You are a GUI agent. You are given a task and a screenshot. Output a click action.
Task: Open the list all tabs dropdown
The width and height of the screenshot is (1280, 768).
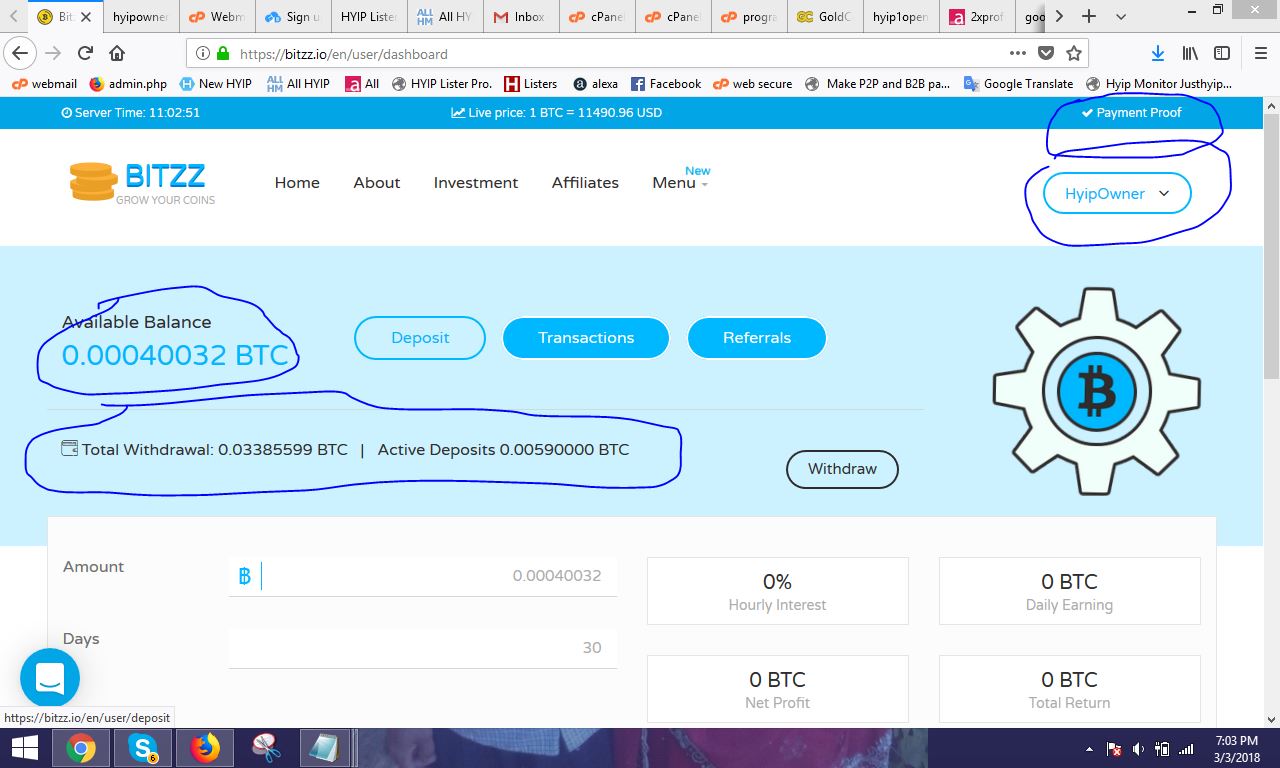(x=1121, y=16)
